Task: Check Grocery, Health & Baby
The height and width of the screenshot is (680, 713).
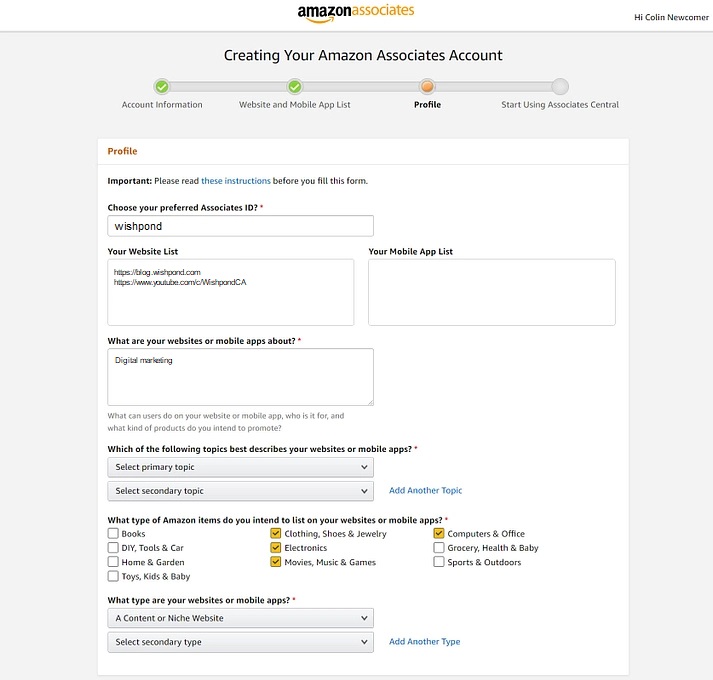Action: 439,547
